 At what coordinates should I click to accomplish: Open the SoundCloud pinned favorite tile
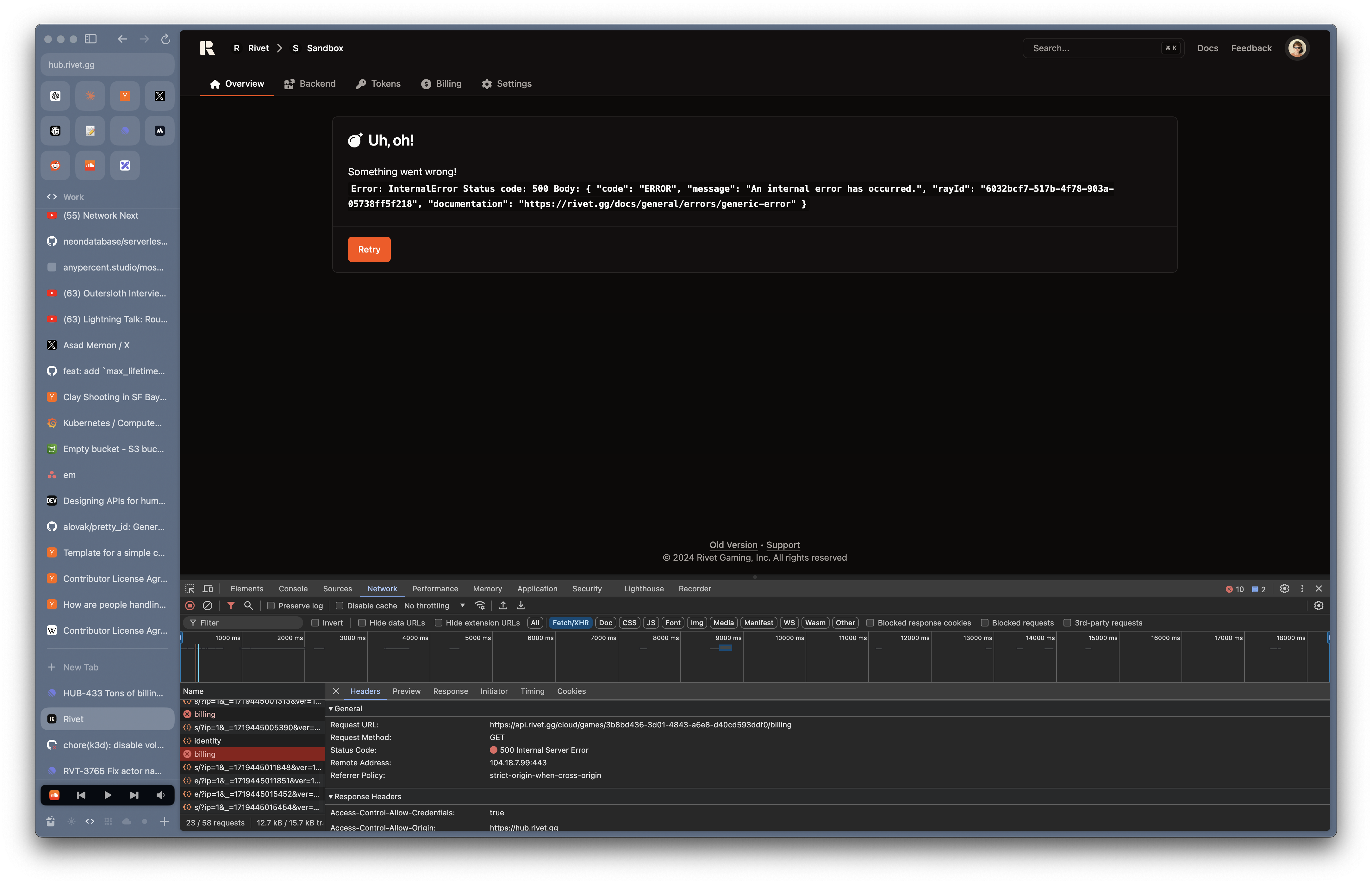90,165
